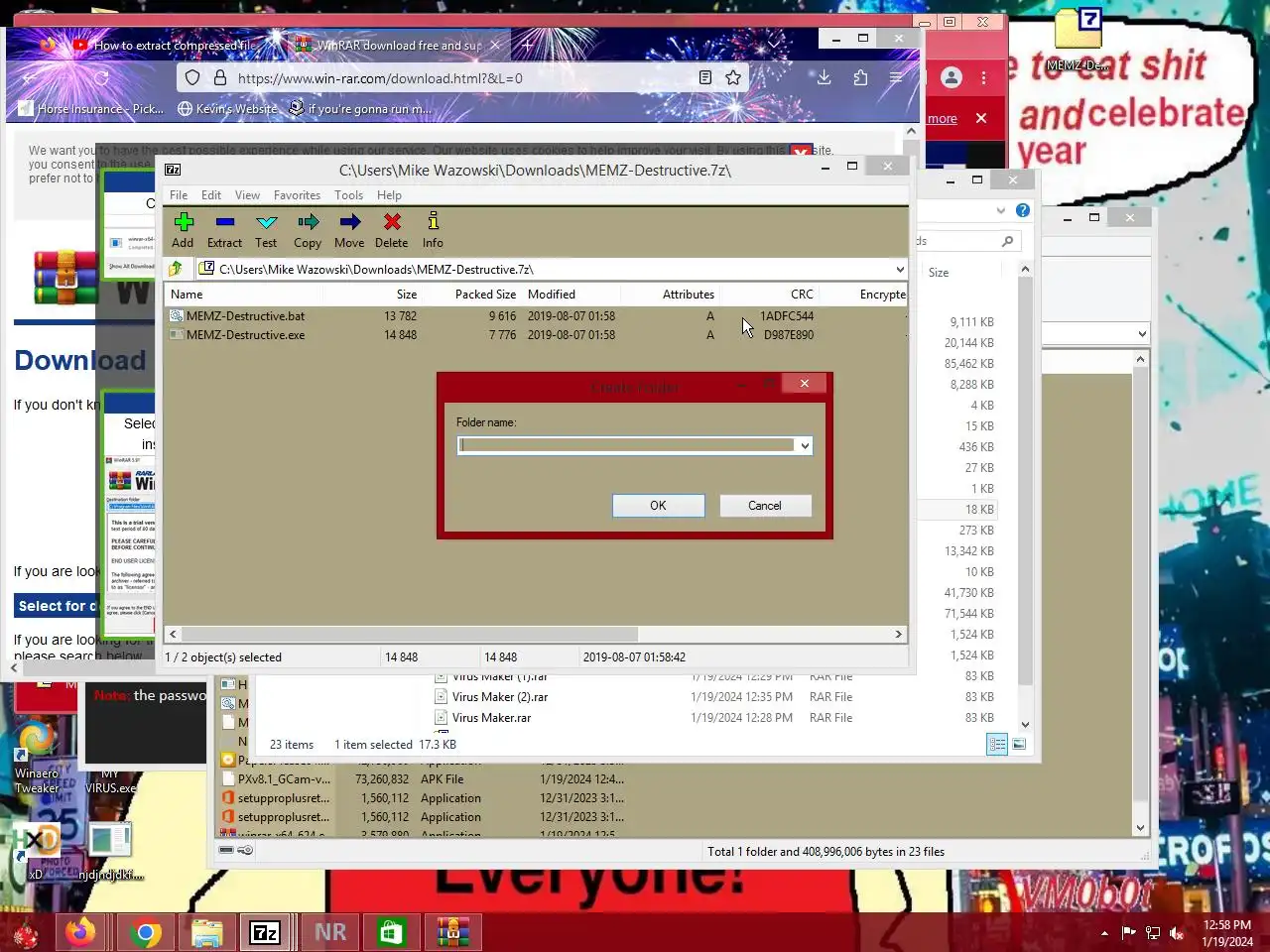1270x952 pixels.
Task: Open the MEMZ-De... desktop file
Action: (1078, 42)
